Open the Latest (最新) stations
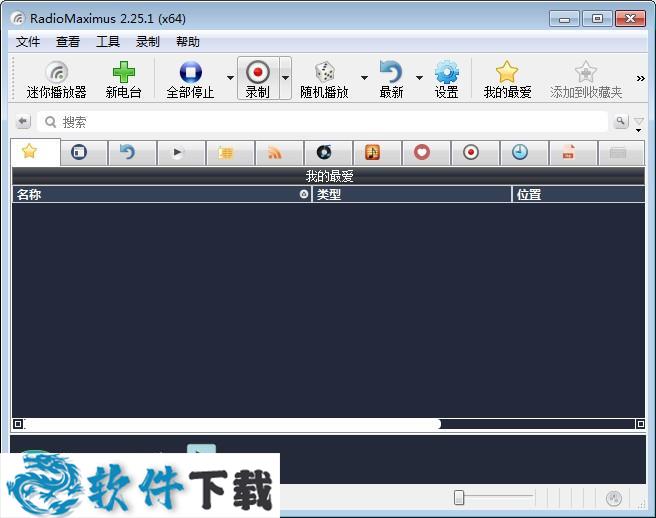Image resolution: width=656 pixels, height=518 pixels. click(391, 79)
